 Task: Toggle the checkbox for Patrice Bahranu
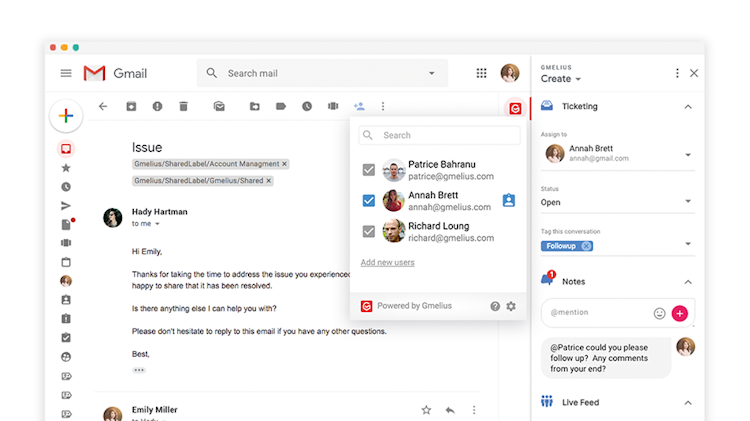[x=369, y=170]
